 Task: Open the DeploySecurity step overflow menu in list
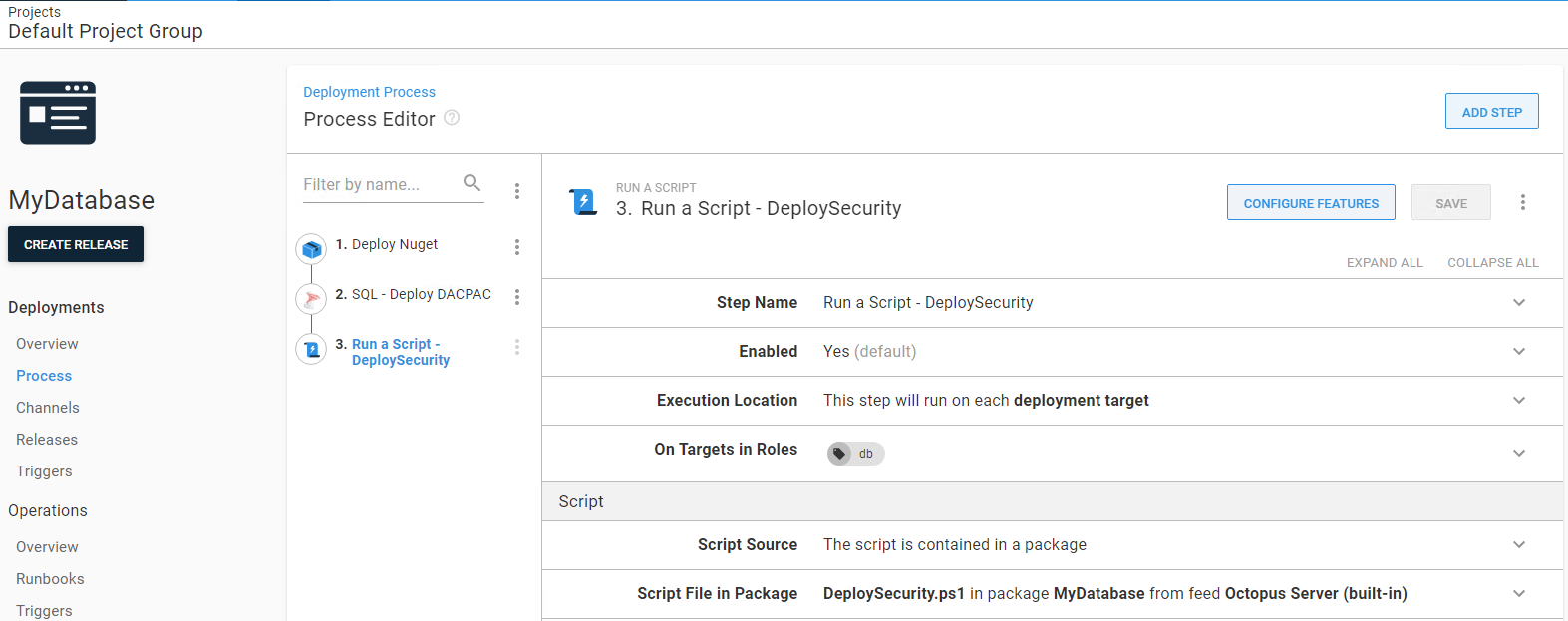pyautogui.click(x=516, y=347)
